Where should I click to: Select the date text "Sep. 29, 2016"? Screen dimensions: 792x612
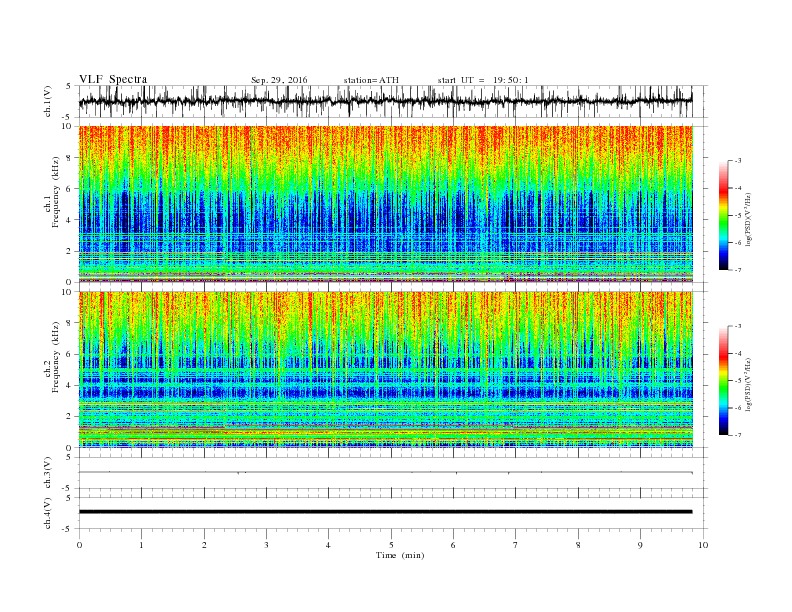coord(279,80)
